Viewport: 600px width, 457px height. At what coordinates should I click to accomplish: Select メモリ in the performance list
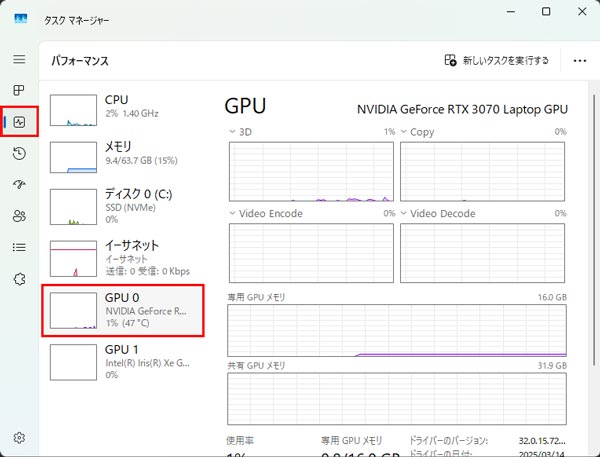pyautogui.click(x=124, y=155)
